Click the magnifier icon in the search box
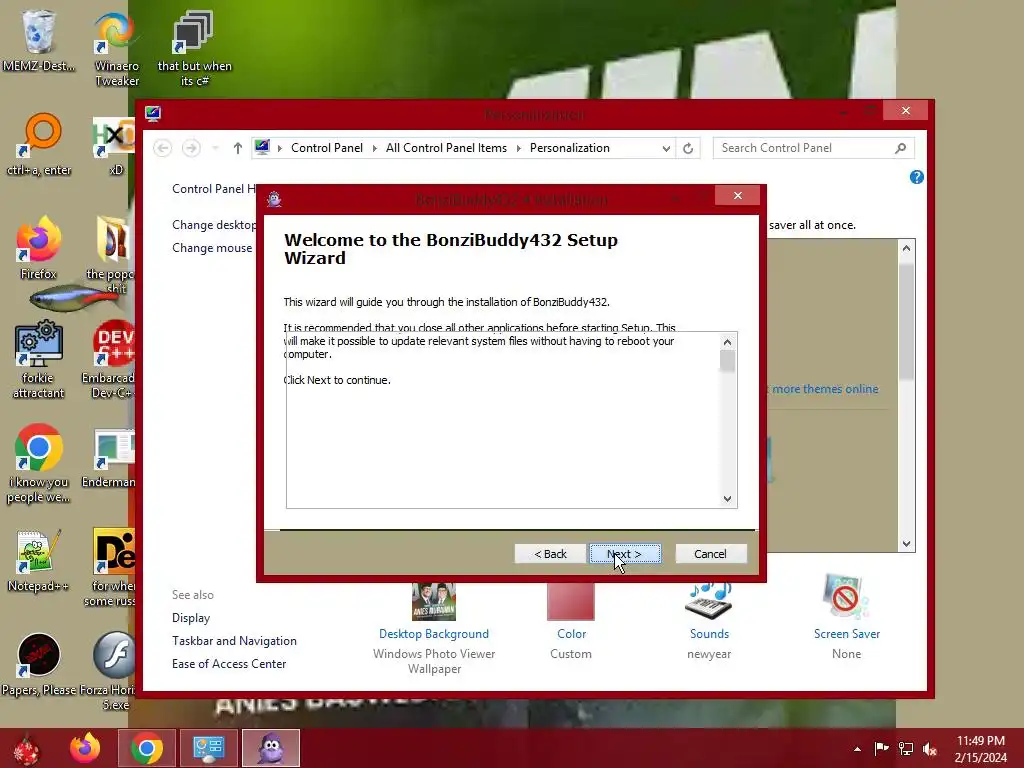Screen dimensions: 1024x768 pyautogui.click(x=901, y=148)
